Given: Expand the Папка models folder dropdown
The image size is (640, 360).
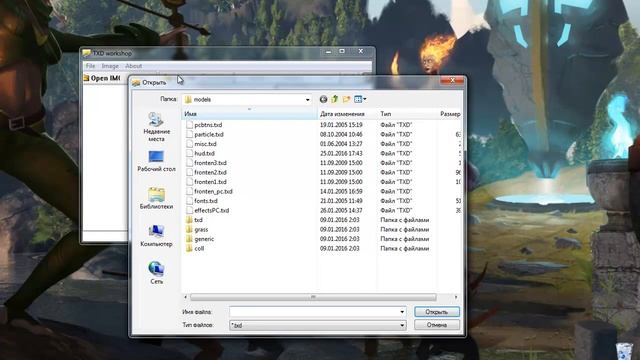Looking at the screenshot, I should point(307,100).
